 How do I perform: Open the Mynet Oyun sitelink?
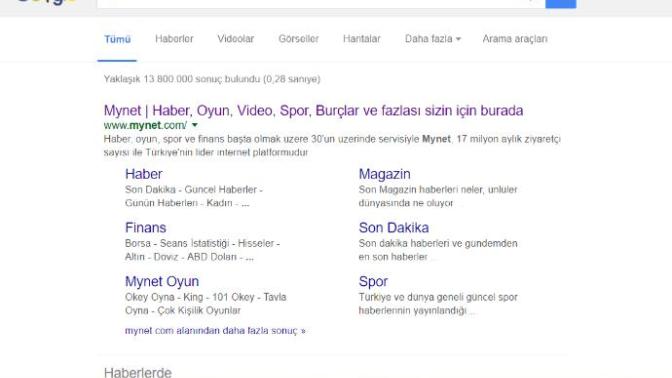tap(162, 282)
